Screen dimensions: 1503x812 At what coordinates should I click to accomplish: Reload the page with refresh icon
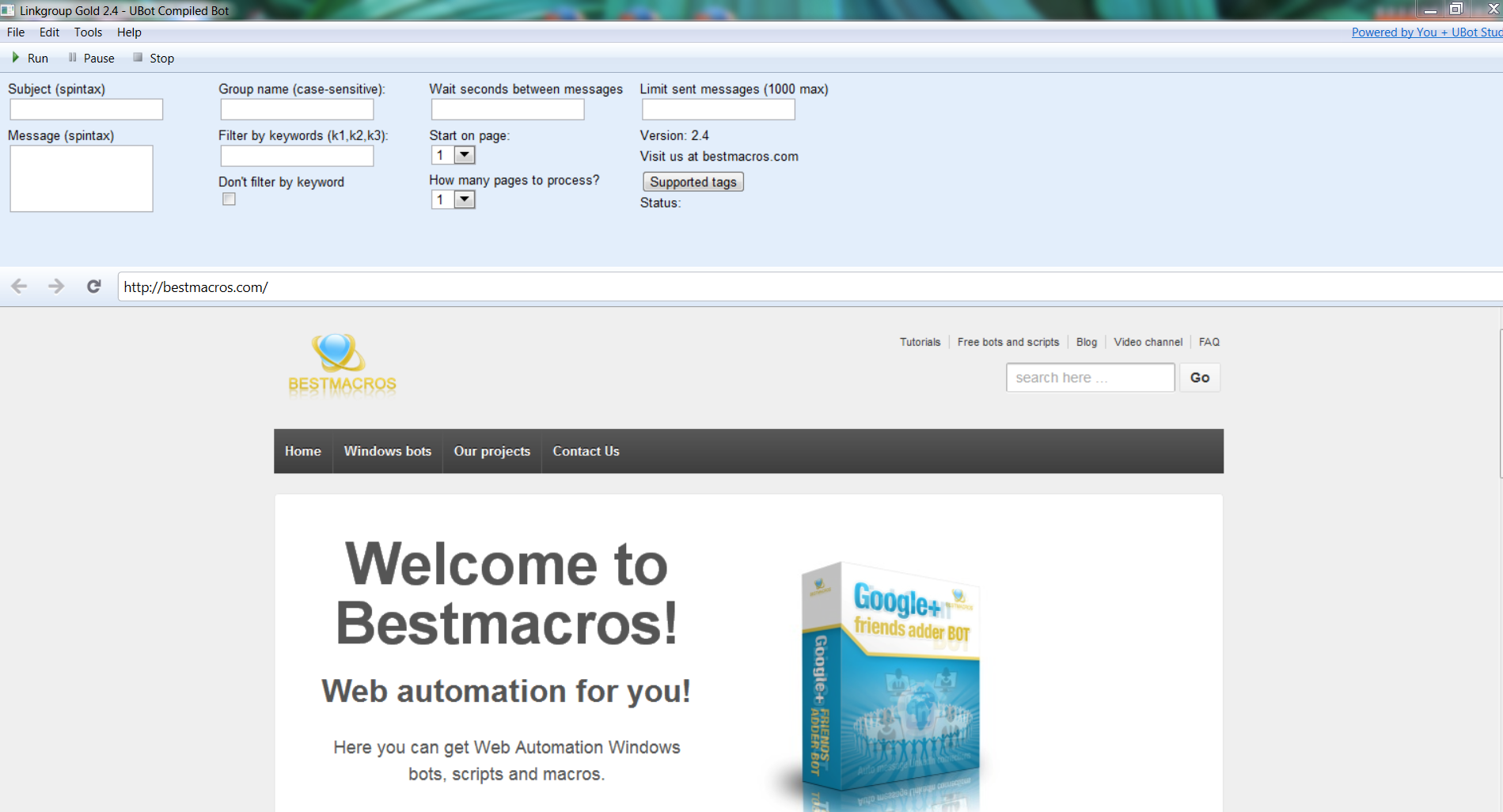pyautogui.click(x=94, y=286)
